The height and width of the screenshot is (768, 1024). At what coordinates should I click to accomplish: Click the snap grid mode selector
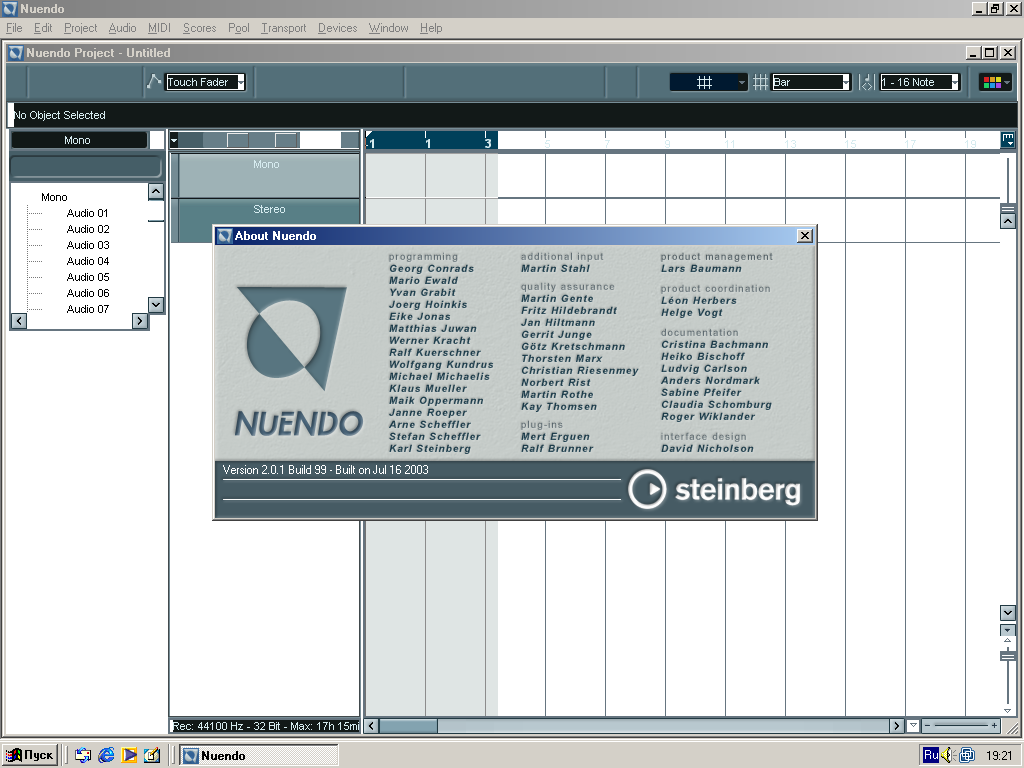tap(708, 82)
